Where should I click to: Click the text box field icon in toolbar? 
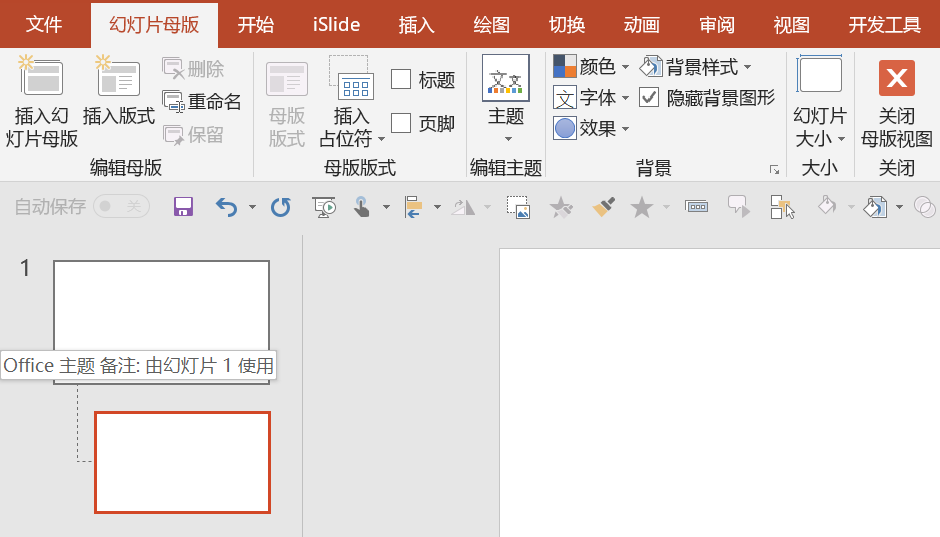(697, 207)
